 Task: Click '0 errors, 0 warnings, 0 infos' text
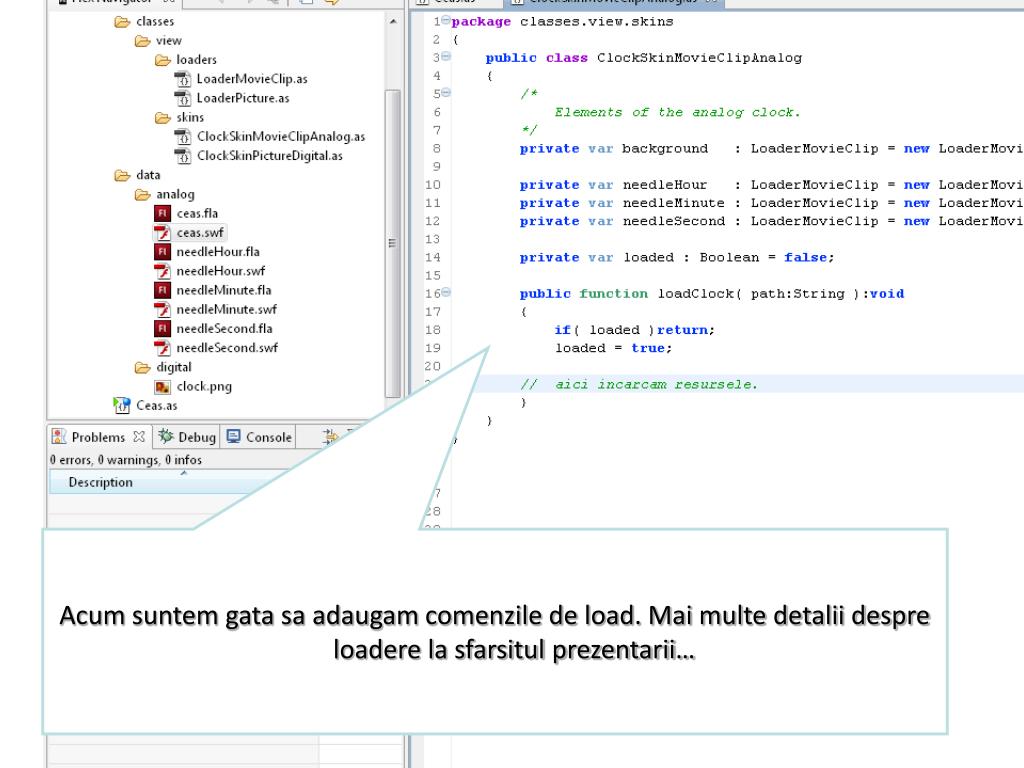126,460
